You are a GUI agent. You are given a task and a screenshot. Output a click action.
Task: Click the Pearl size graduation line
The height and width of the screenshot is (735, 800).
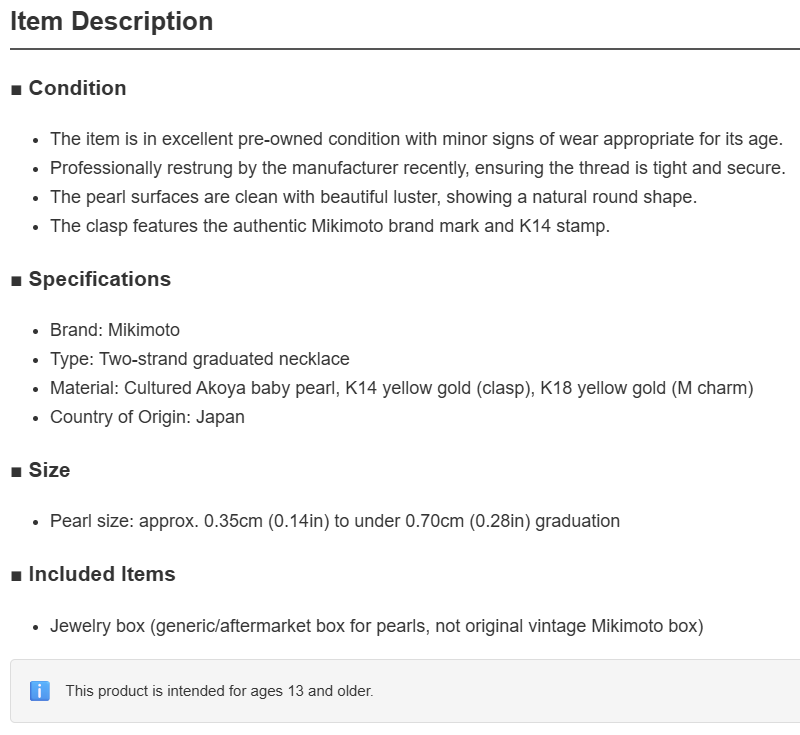click(335, 522)
